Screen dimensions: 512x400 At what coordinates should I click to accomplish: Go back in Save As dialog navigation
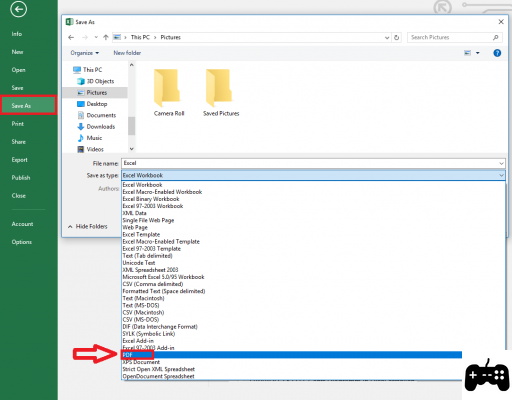71,37
